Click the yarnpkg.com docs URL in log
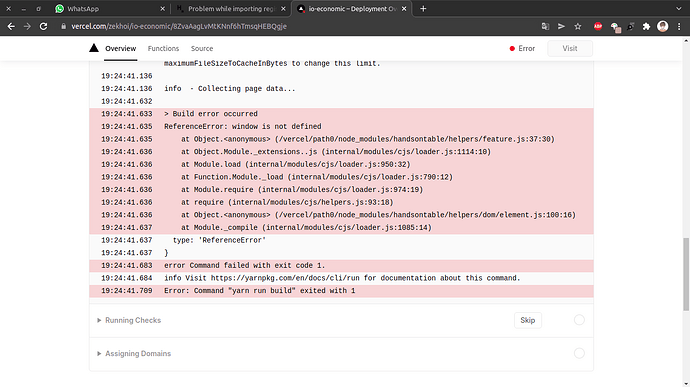 [285, 278]
